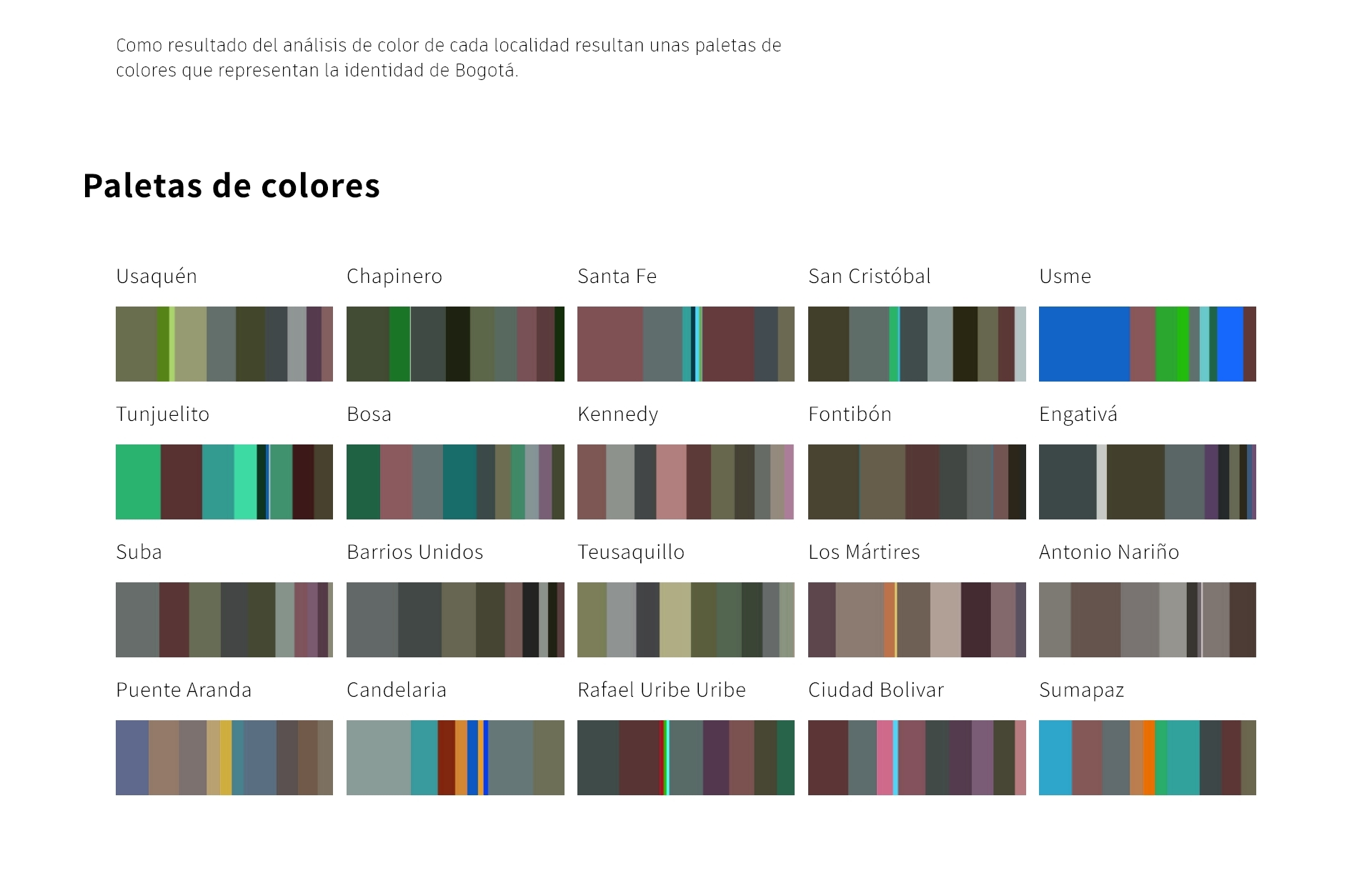
Task: Click the light blue swatch in Sumapaz
Action: pyautogui.click(x=1055, y=757)
